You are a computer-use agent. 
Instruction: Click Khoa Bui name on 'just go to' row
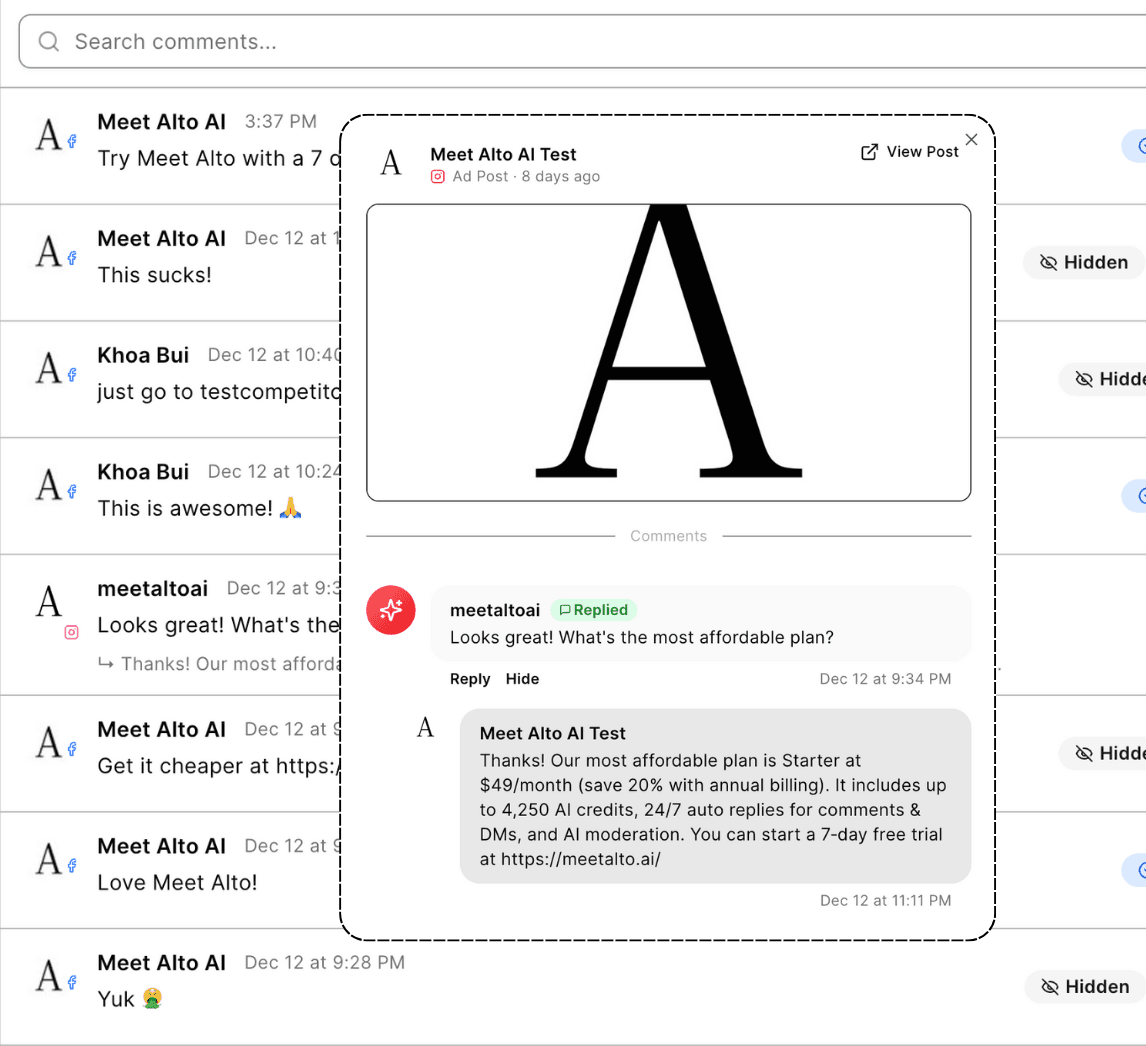pos(143,355)
